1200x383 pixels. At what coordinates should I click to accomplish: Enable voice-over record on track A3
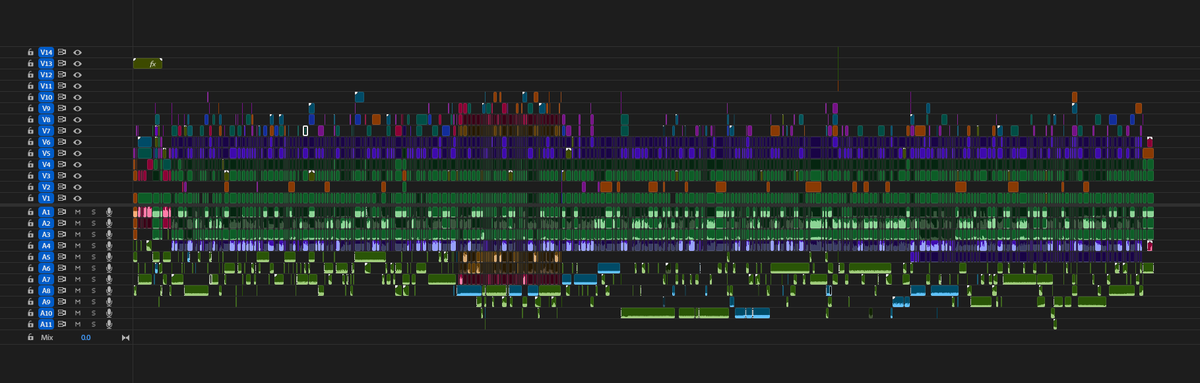point(109,234)
